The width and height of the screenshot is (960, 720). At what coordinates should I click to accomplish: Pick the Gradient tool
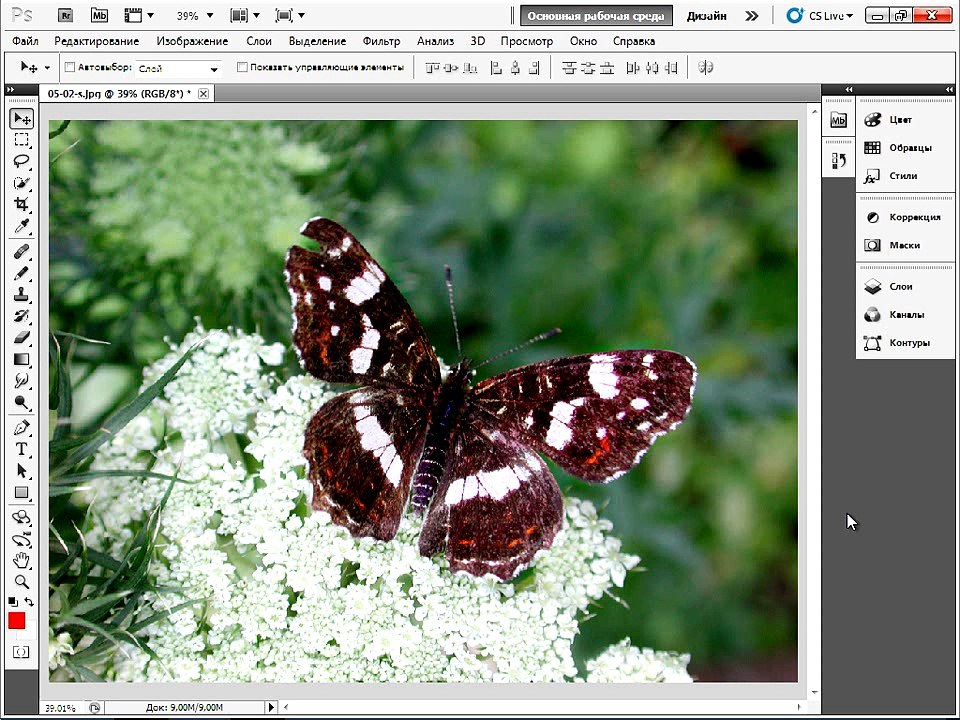point(21,359)
